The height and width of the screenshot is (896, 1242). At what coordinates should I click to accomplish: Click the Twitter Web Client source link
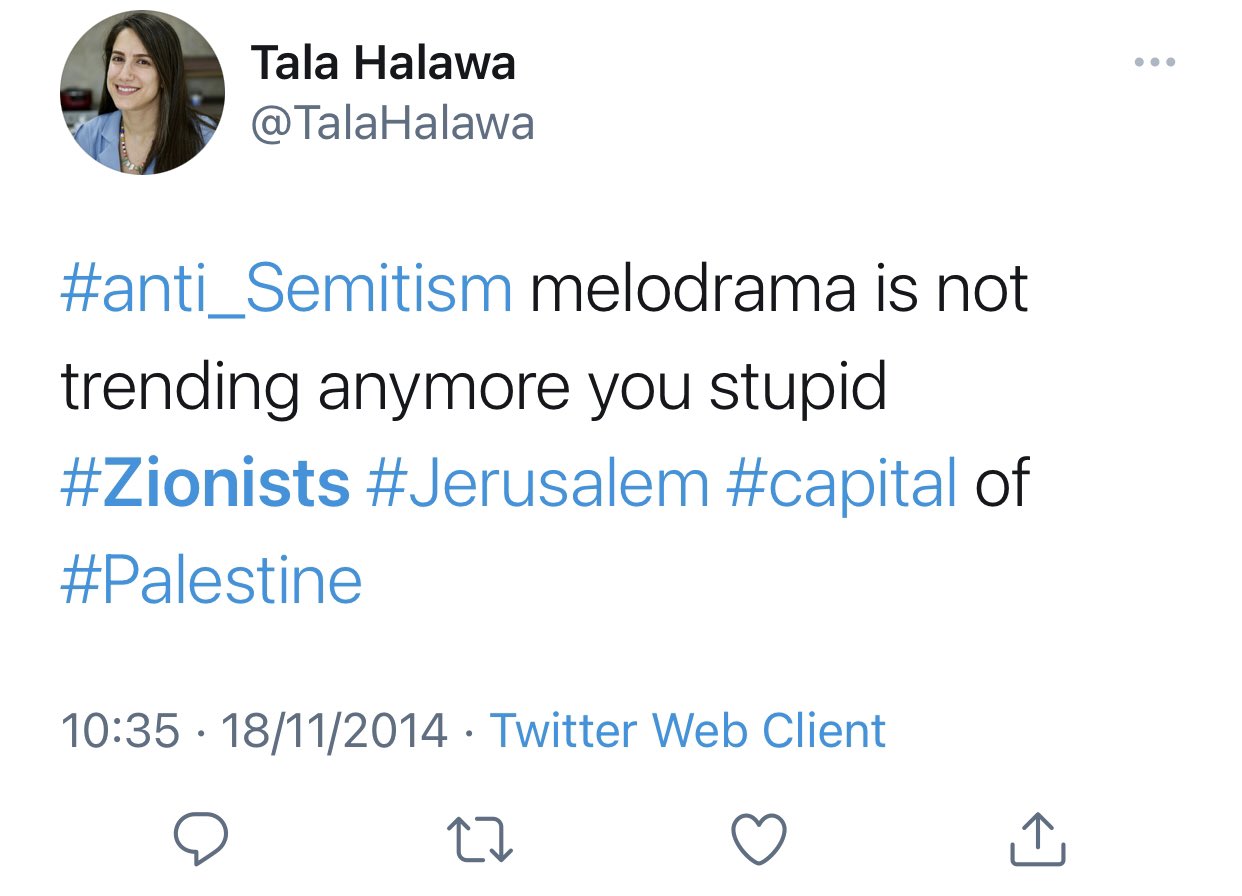(x=688, y=730)
